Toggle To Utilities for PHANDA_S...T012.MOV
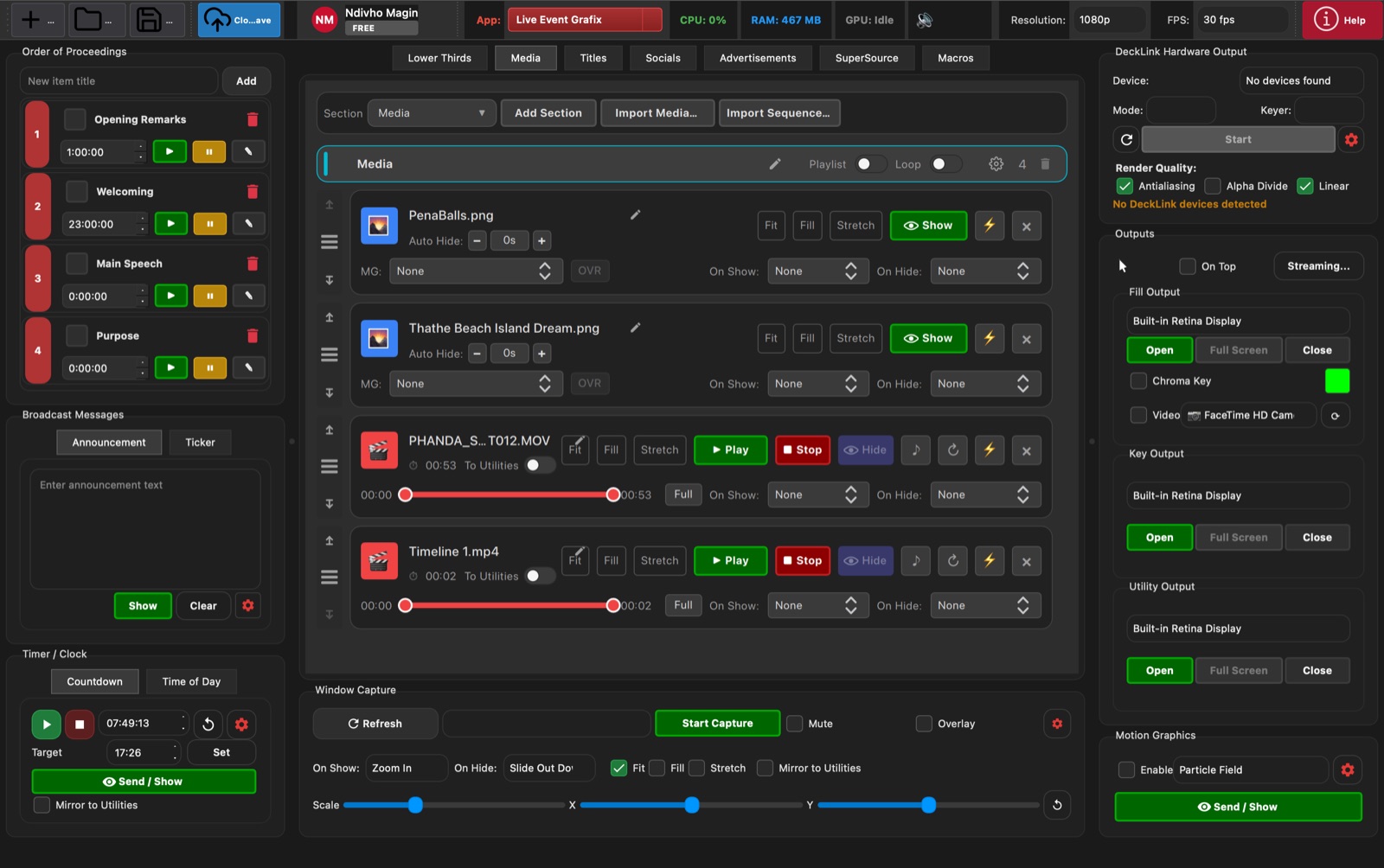This screenshot has height=868, width=1384. coord(540,465)
